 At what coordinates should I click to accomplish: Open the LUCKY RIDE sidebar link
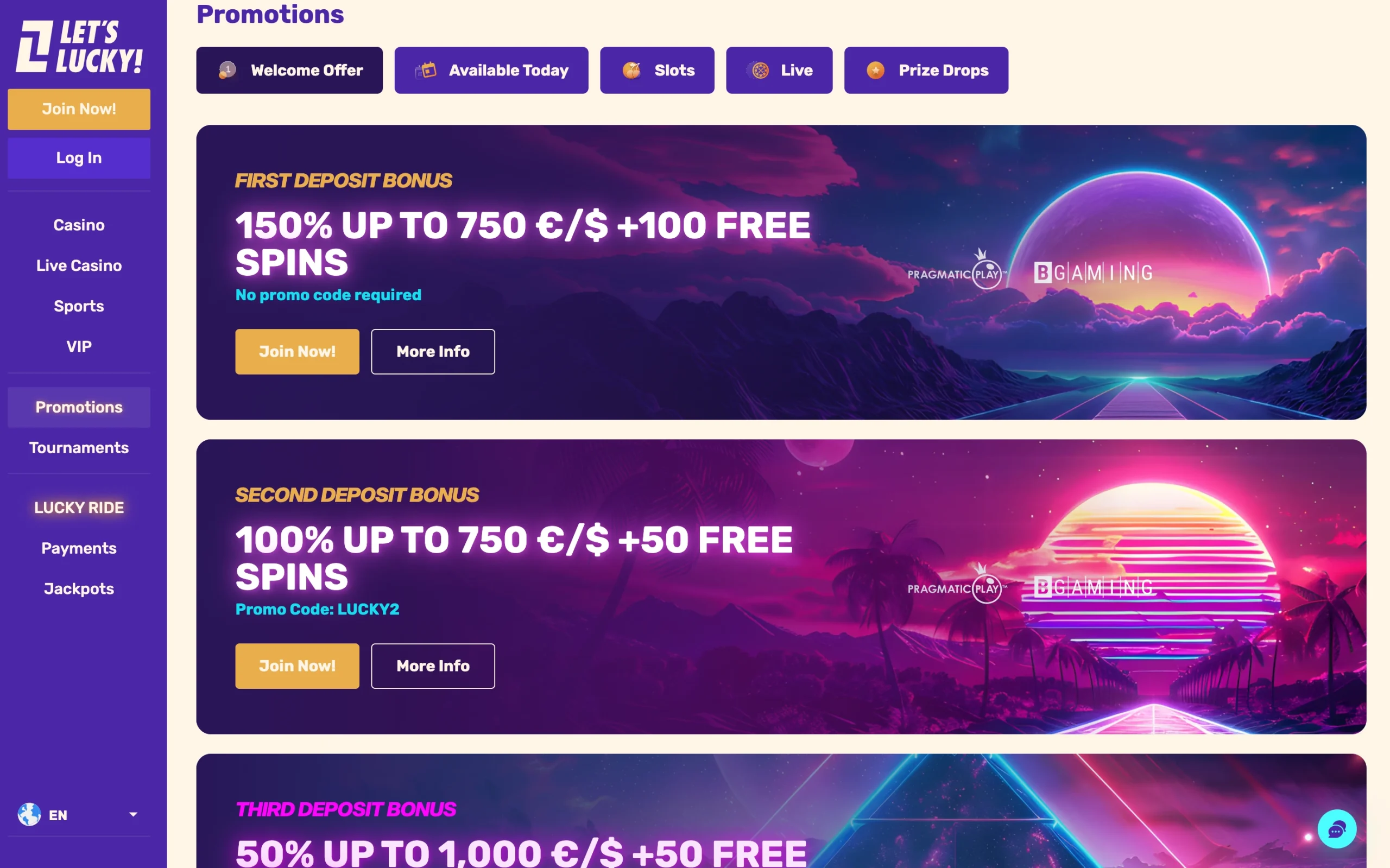79,508
